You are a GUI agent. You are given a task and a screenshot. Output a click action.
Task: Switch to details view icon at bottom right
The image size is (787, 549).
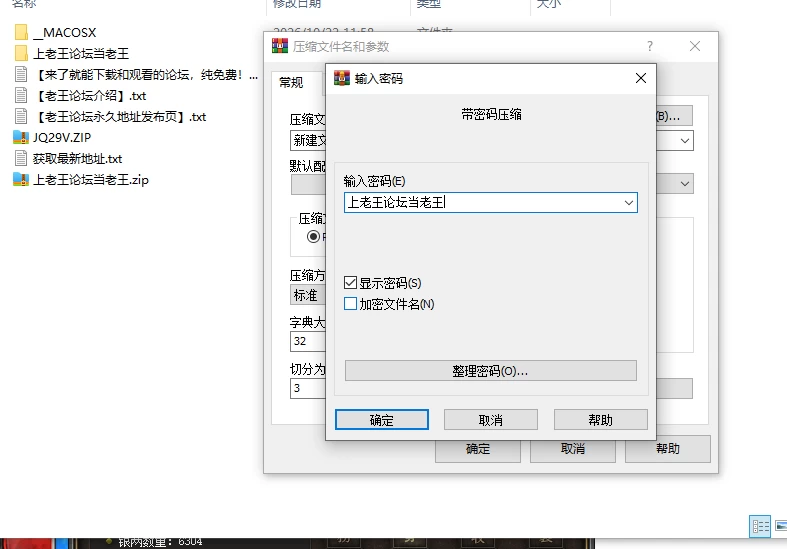pos(760,526)
